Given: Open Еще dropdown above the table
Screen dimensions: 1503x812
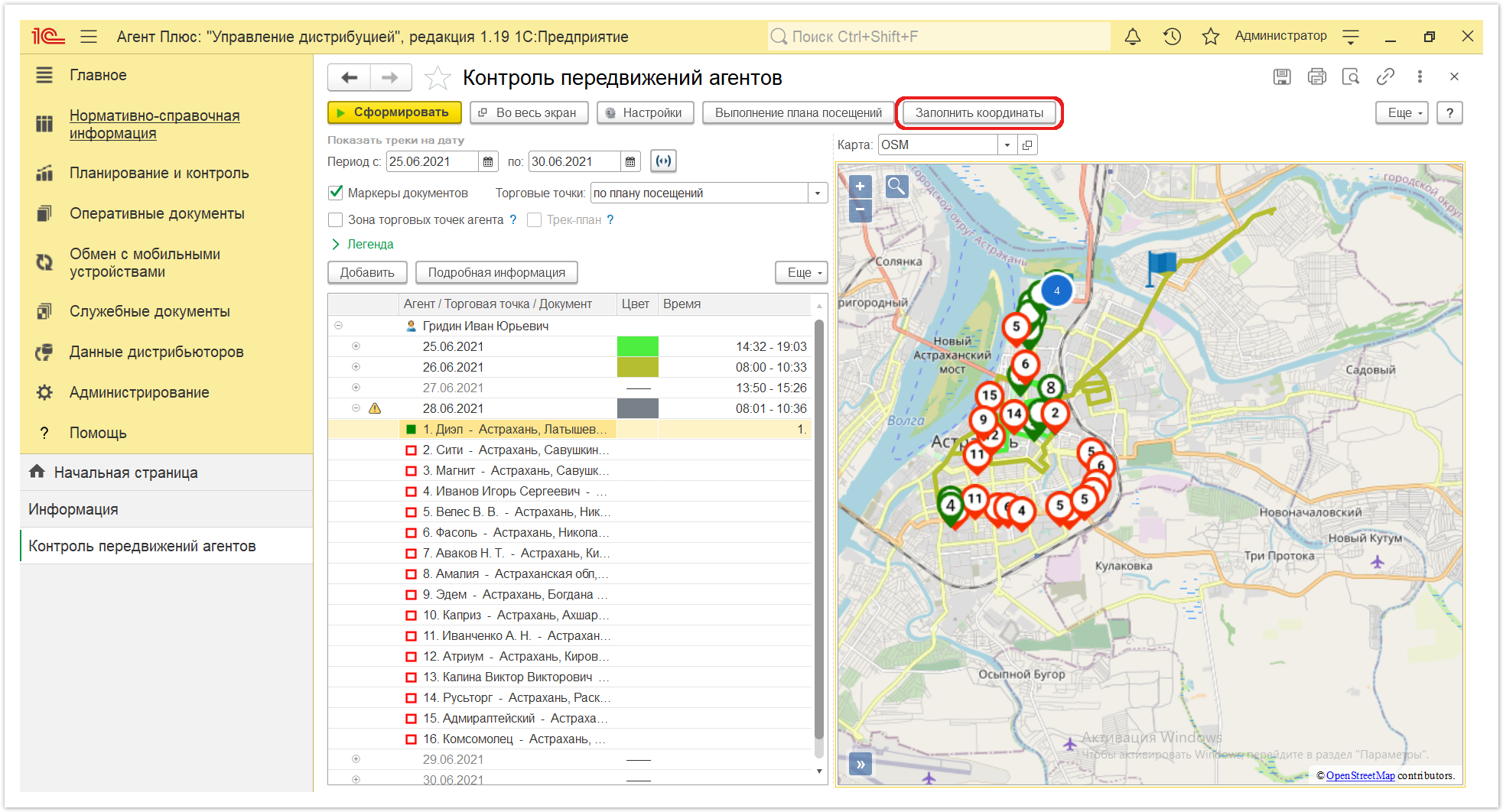Looking at the screenshot, I should [x=802, y=272].
